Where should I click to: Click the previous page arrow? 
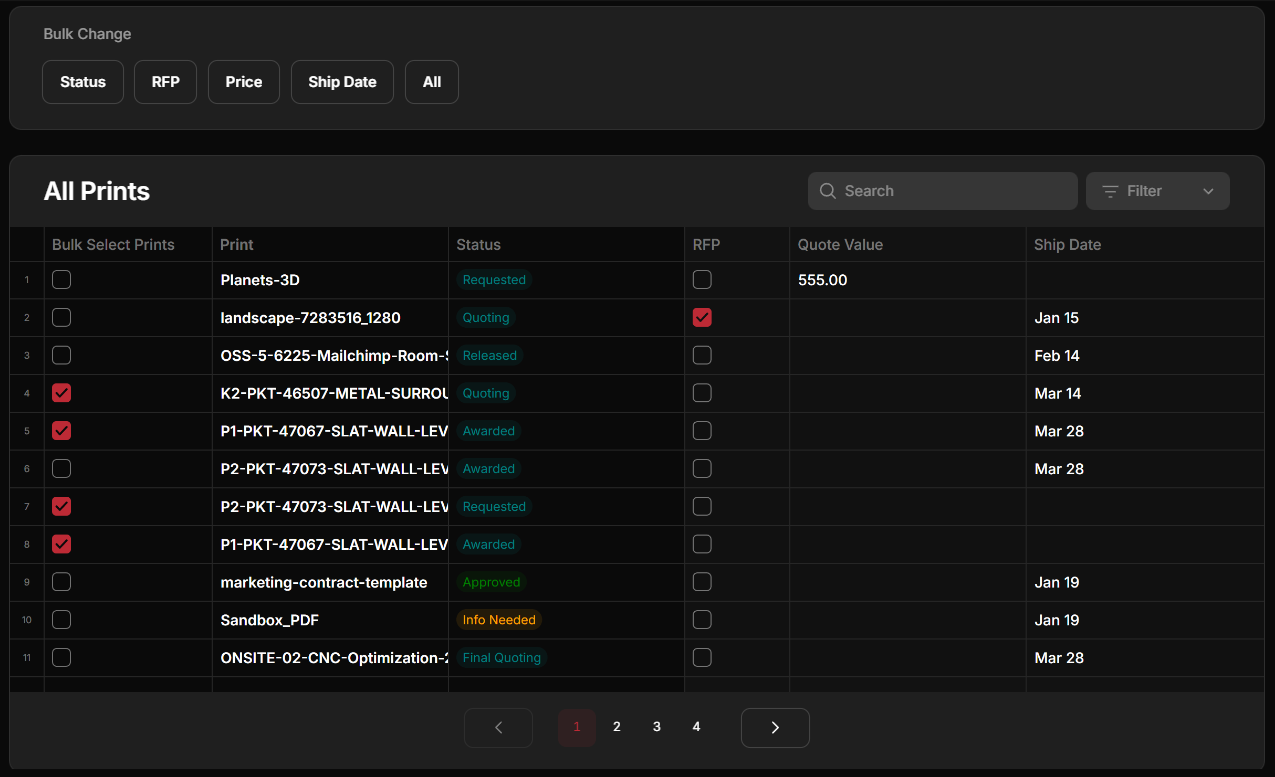pyautogui.click(x=498, y=727)
